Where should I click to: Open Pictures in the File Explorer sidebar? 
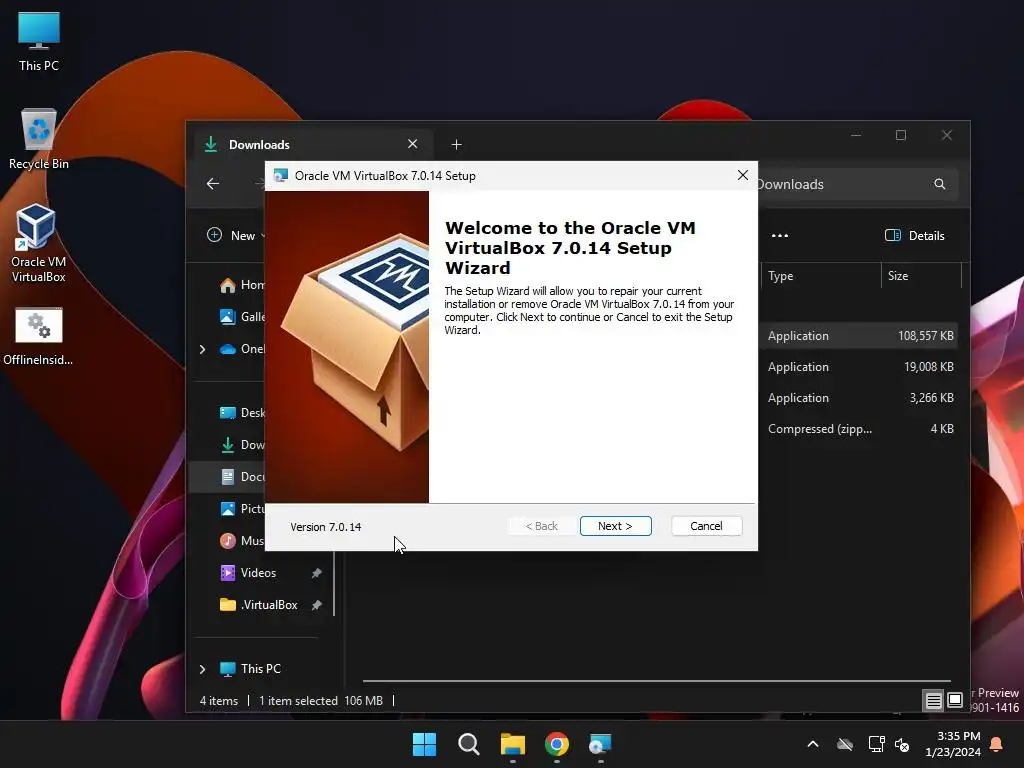242,509
